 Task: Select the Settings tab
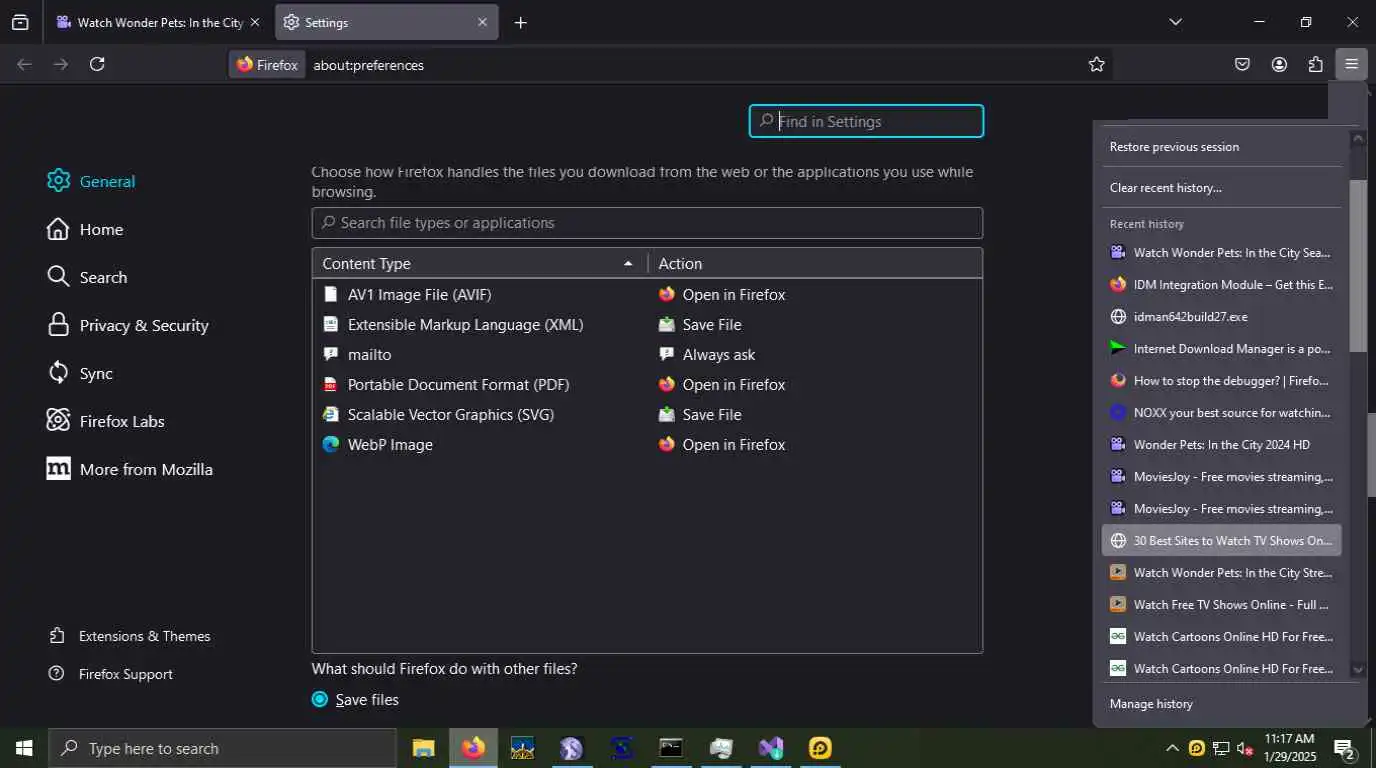(385, 22)
